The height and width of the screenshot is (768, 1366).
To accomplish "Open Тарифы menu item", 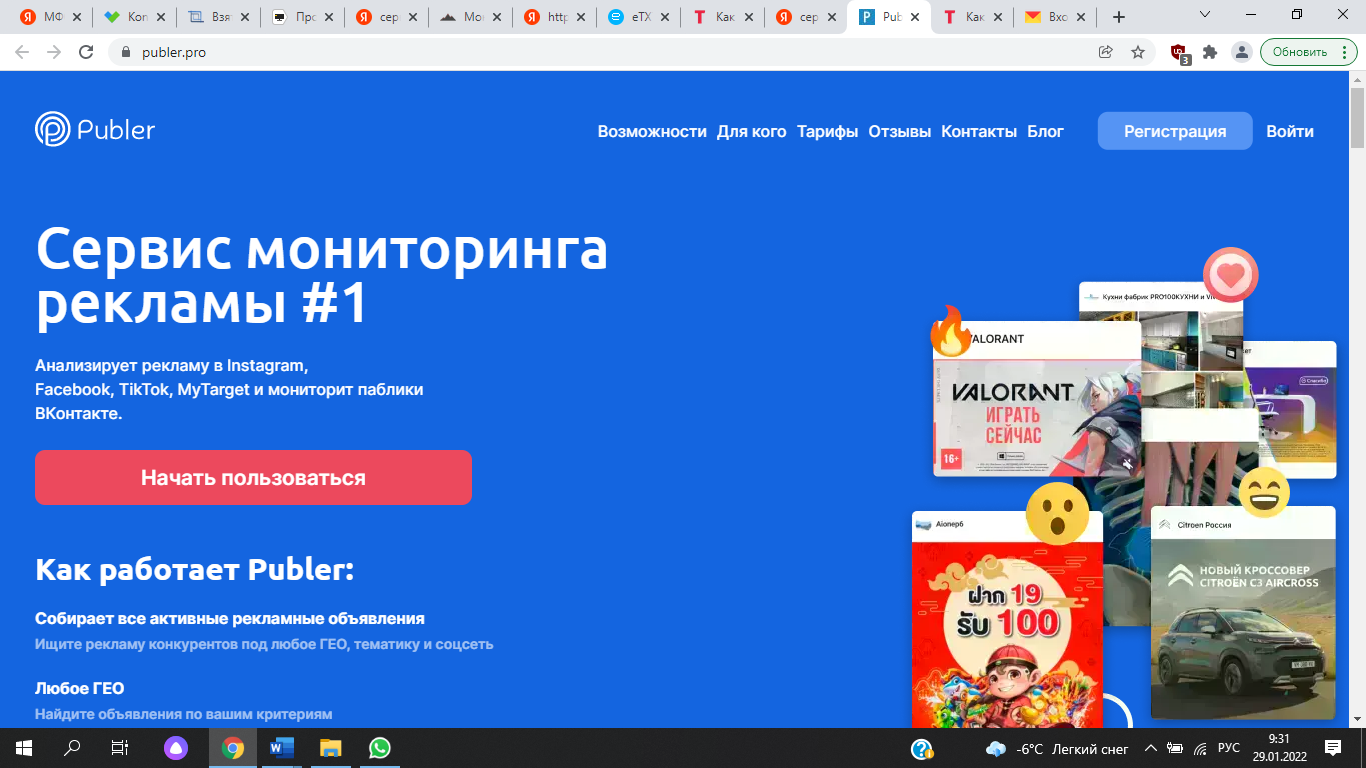I will (827, 131).
